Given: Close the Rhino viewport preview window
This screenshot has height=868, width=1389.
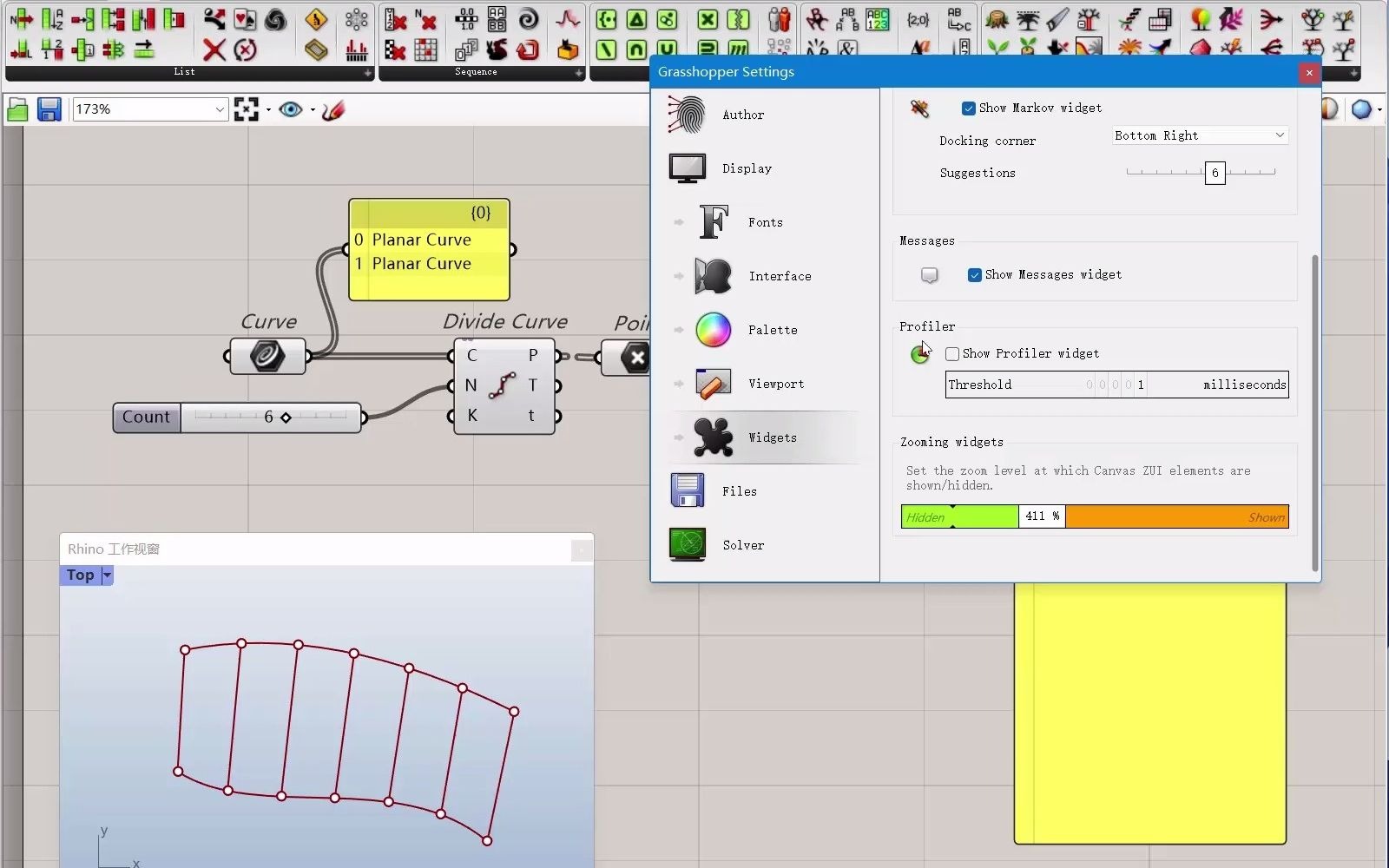Looking at the screenshot, I should pos(582,549).
